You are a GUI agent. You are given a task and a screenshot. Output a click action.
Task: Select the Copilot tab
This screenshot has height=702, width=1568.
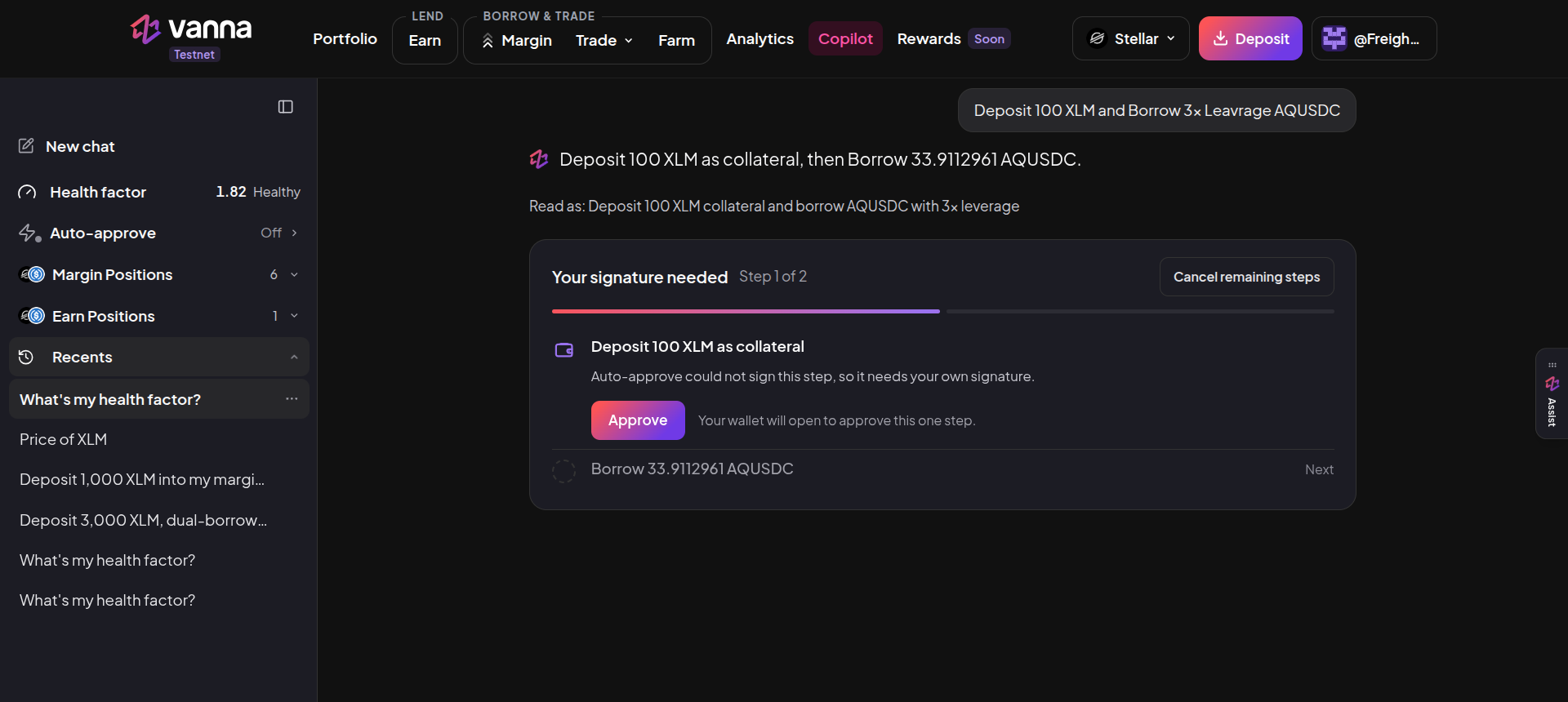pos(845,38)
